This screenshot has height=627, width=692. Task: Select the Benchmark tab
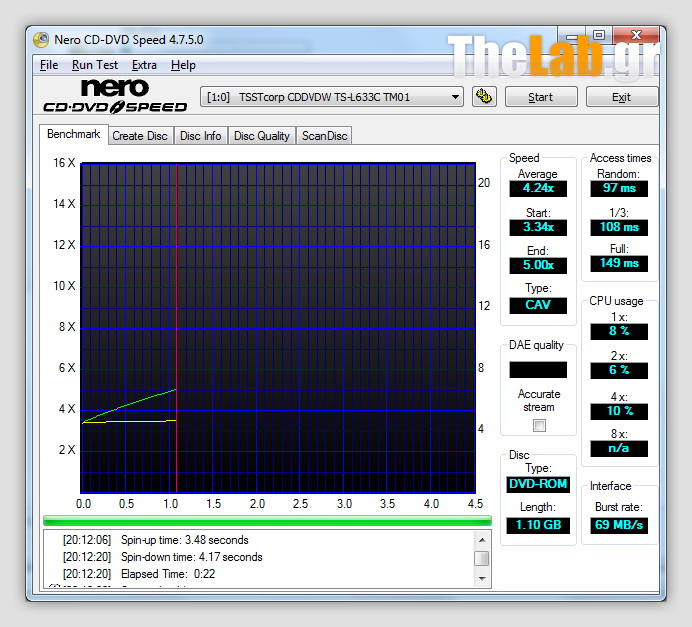click(73, 134)
